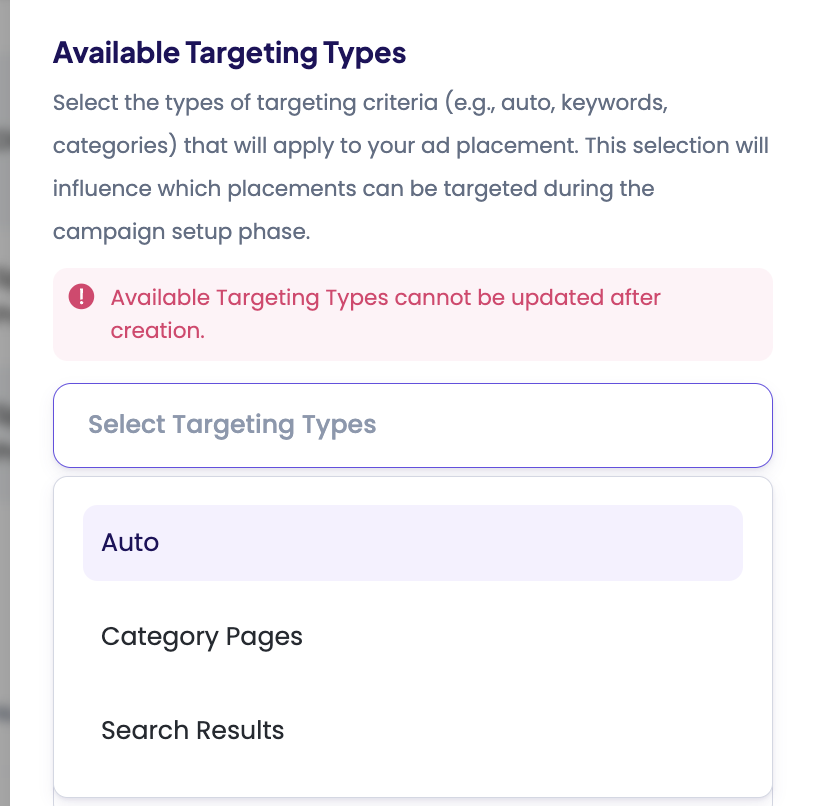Open the Select Targeting Types dropdown

click(412, 425)
